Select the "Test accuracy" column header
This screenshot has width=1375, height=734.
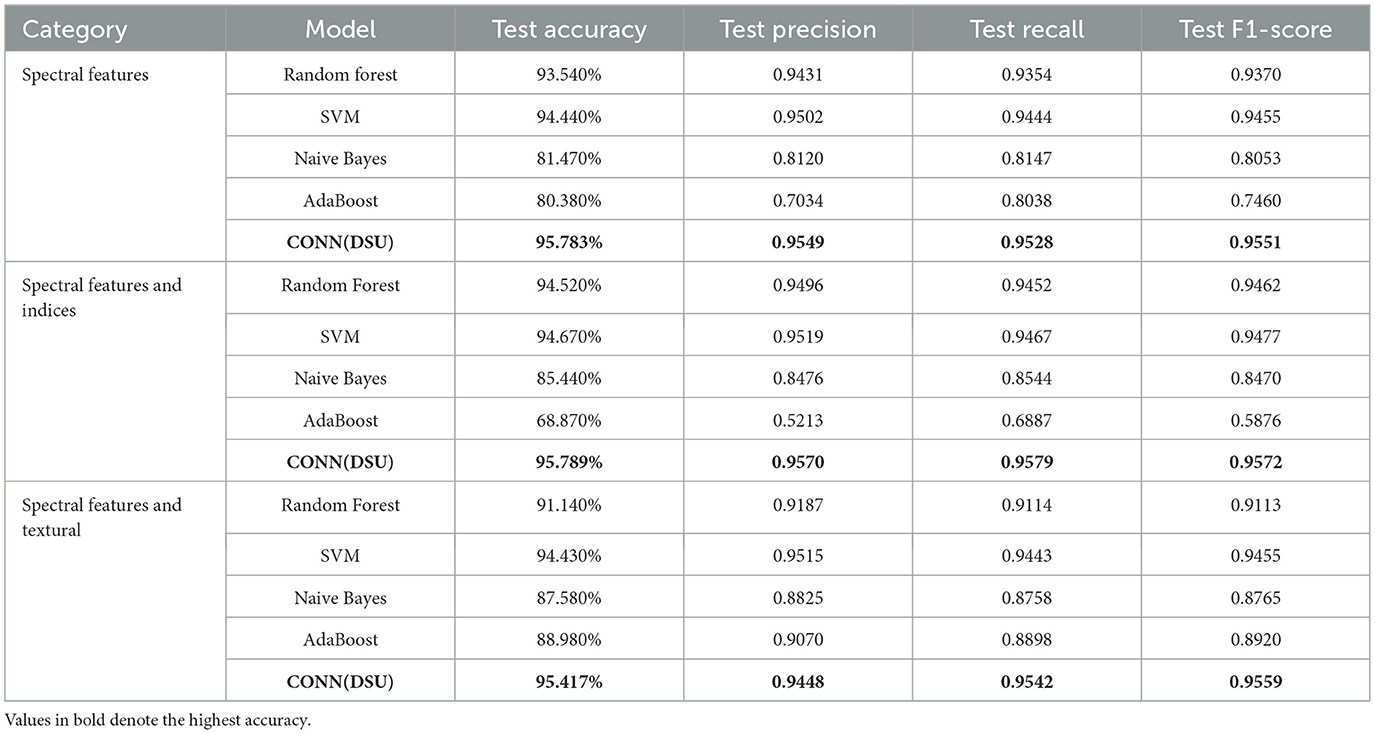pyautogui.click(x=569, y=30)
